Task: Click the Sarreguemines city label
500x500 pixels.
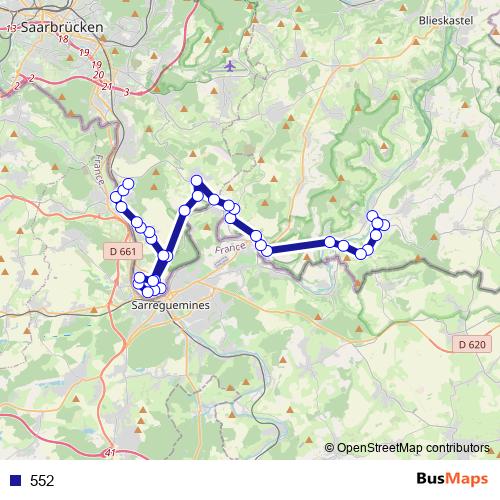Action: click(170, 305)
